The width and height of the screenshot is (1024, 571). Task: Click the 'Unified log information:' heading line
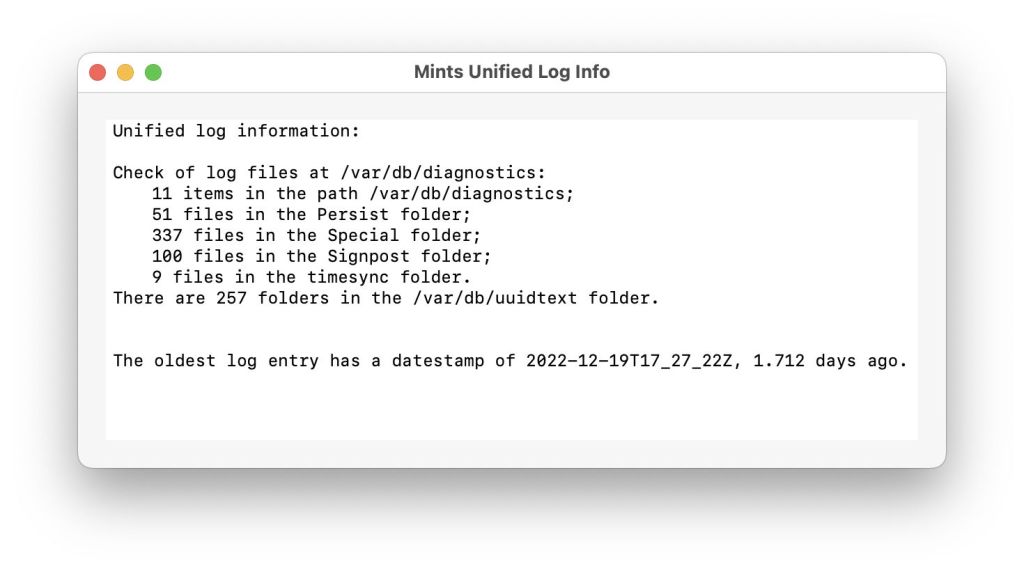pos(235,131)
